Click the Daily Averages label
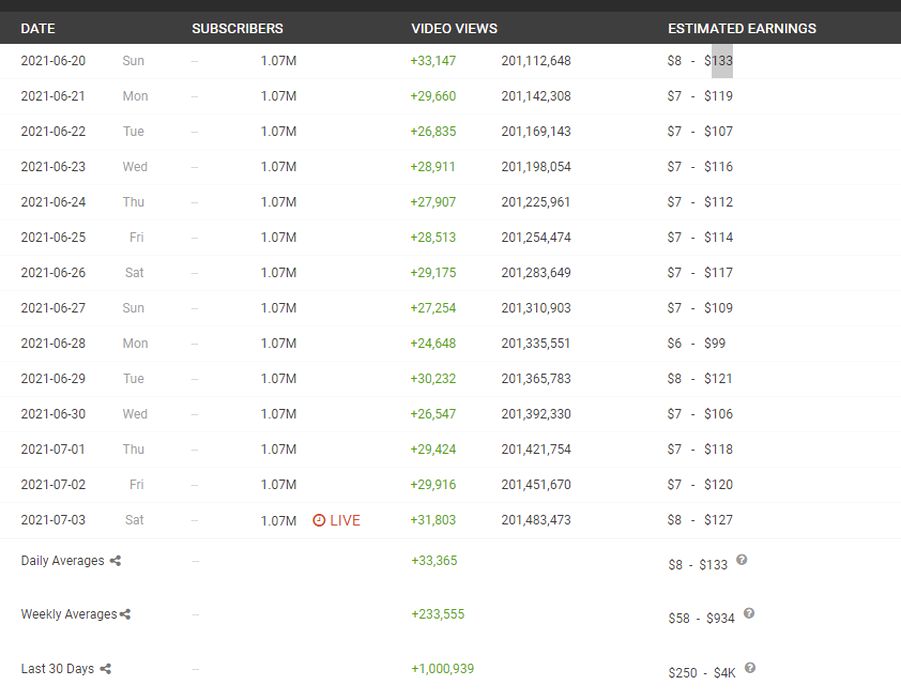 pyautogui.click(x=62, y=561)
